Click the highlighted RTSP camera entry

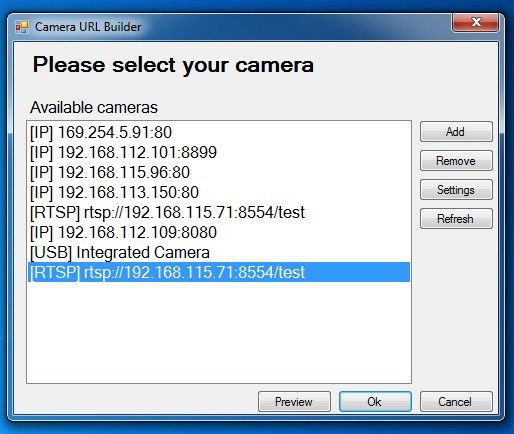click(x=219, y=272)
